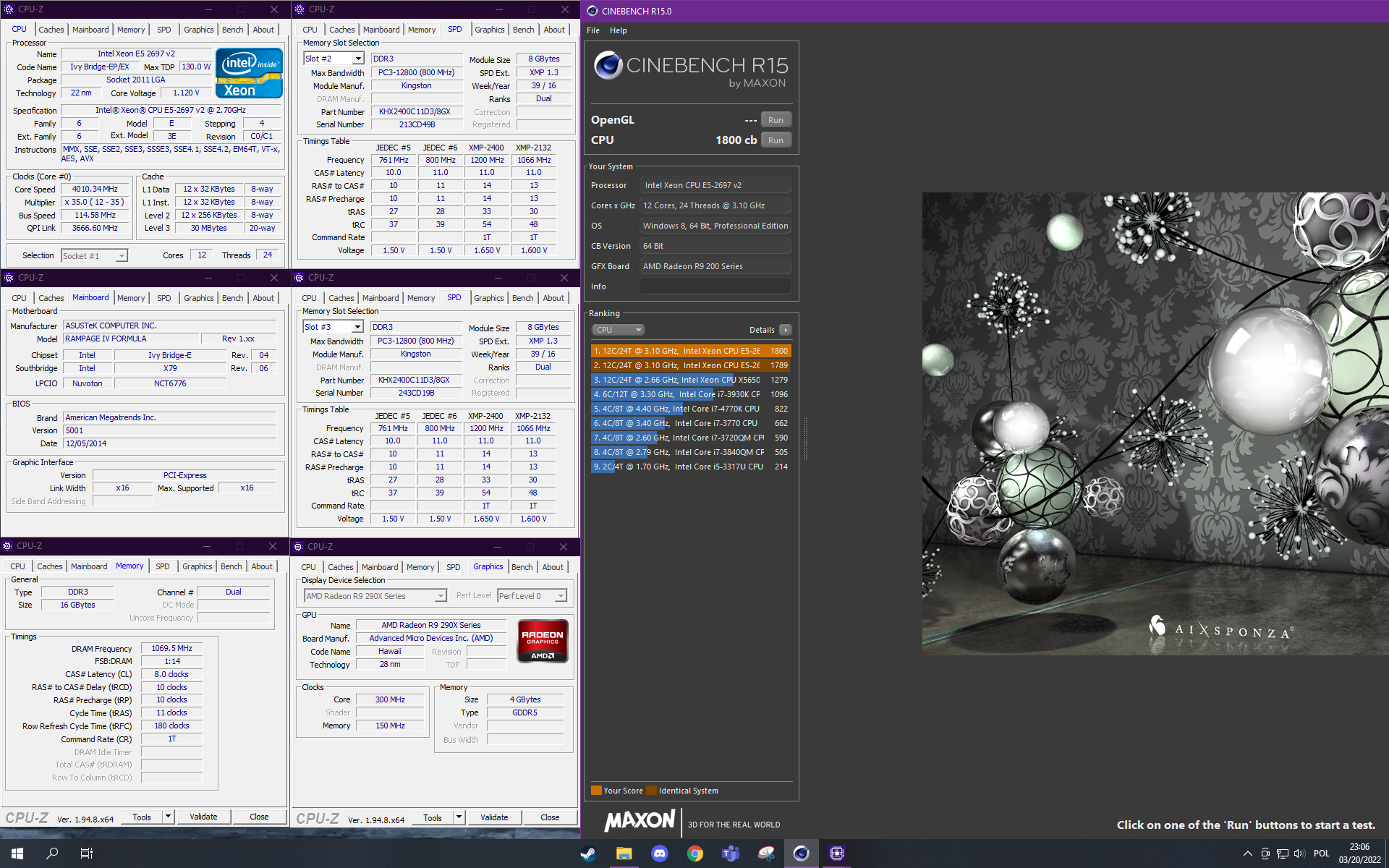The image size is (1389, 868).
Task: Select the SPD tab in the Memory-tab CPU-Z window
Action: pyautogui.click(x=163, y=566)
